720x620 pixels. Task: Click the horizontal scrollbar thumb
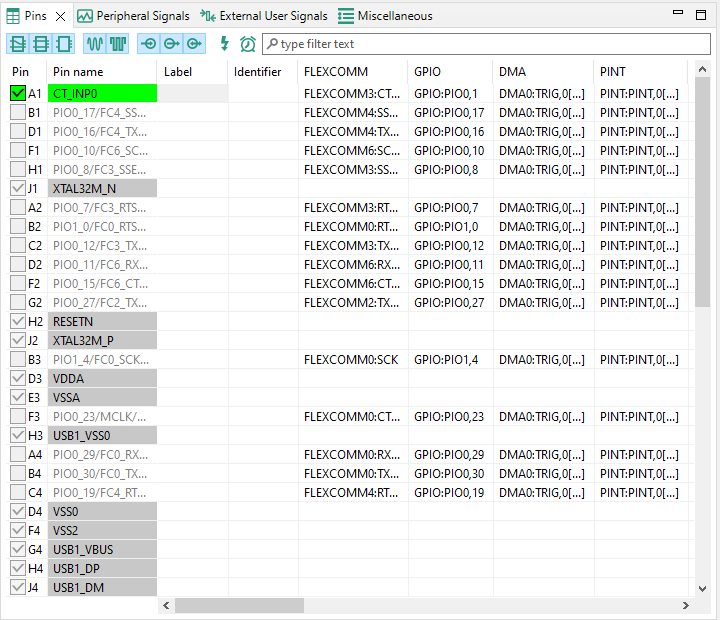coord(239,605)
